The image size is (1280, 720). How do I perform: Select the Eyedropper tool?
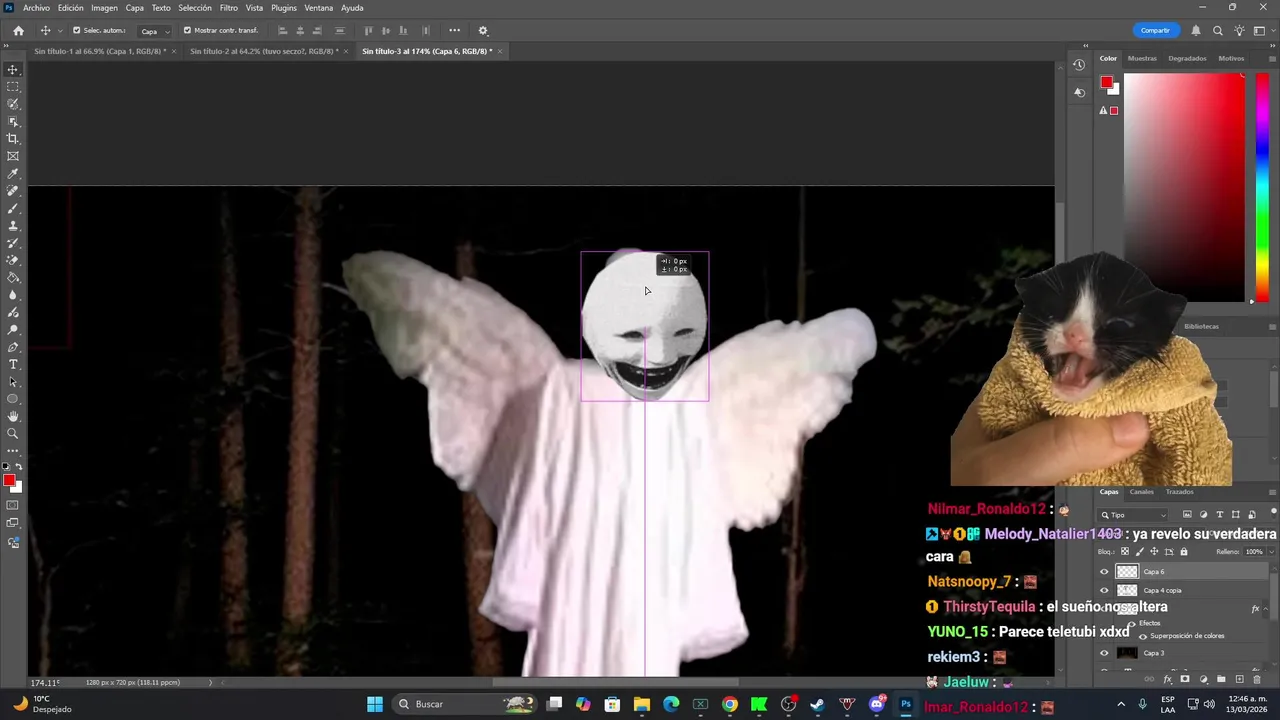[x=13, y=174]
